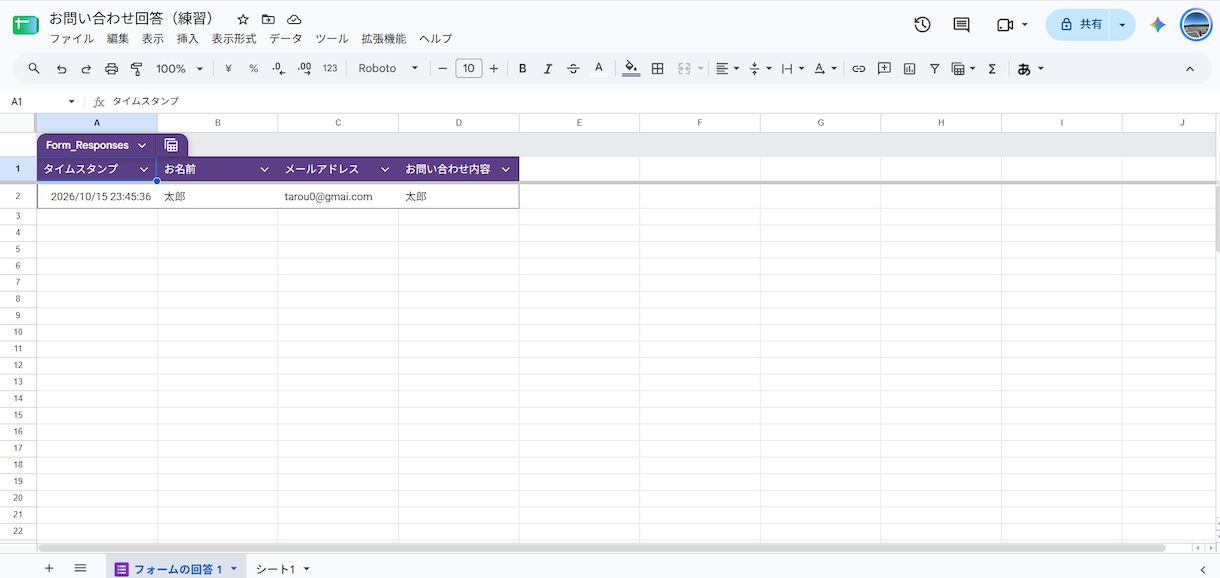Image resolution: width=1220 pixels, height=578 pixels.
Task: Open the Roboto font dropdown
Action: coord(389,69)
